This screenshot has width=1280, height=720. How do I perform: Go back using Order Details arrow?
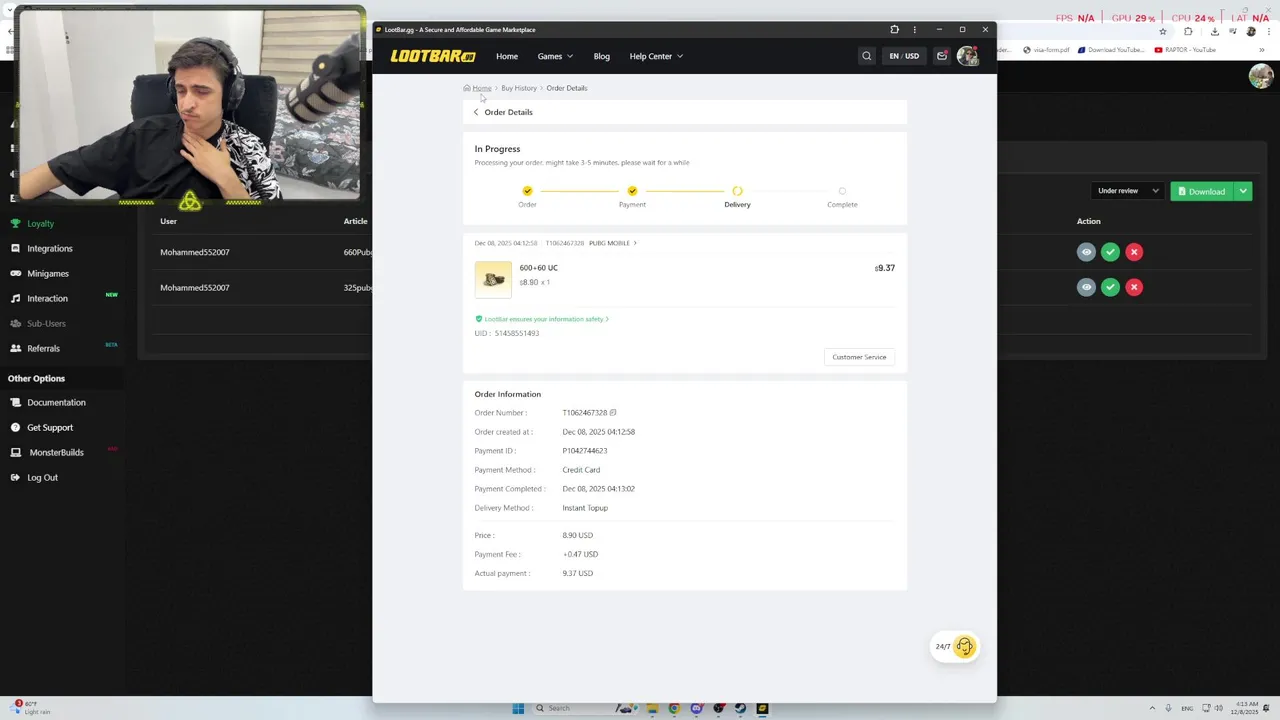tap(476, 112)
